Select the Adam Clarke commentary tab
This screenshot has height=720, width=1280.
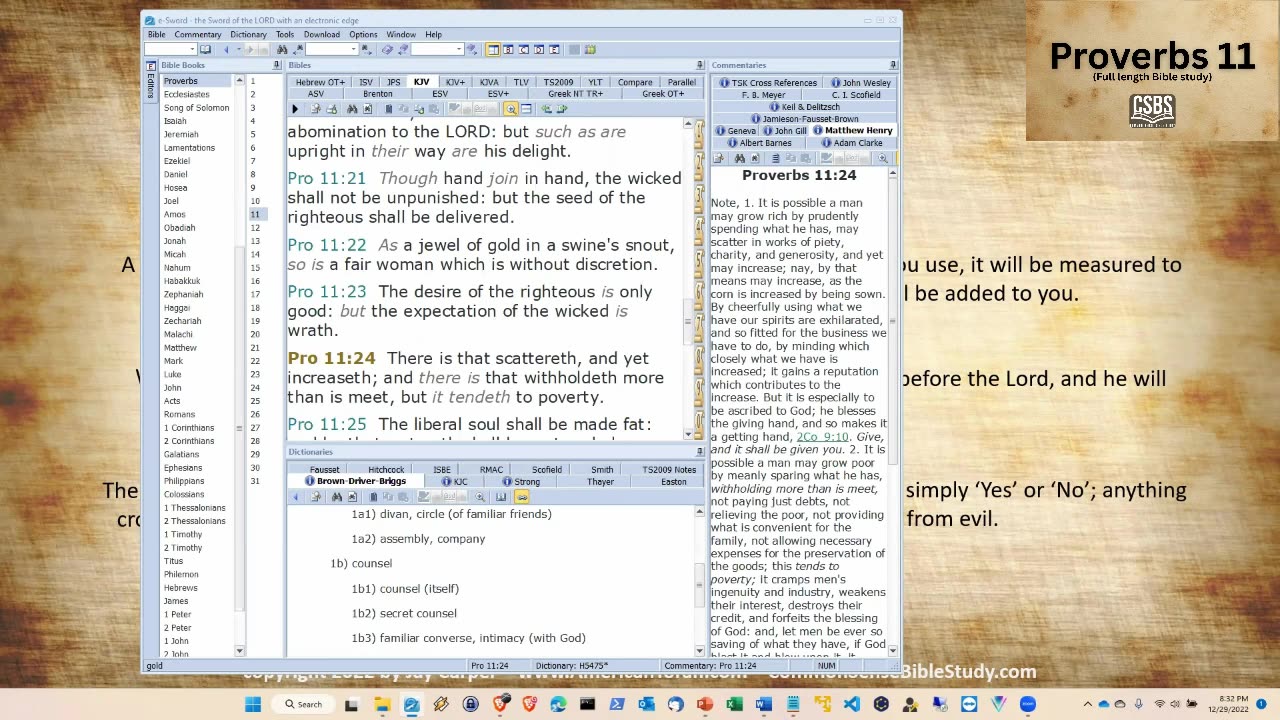point(851,143)
